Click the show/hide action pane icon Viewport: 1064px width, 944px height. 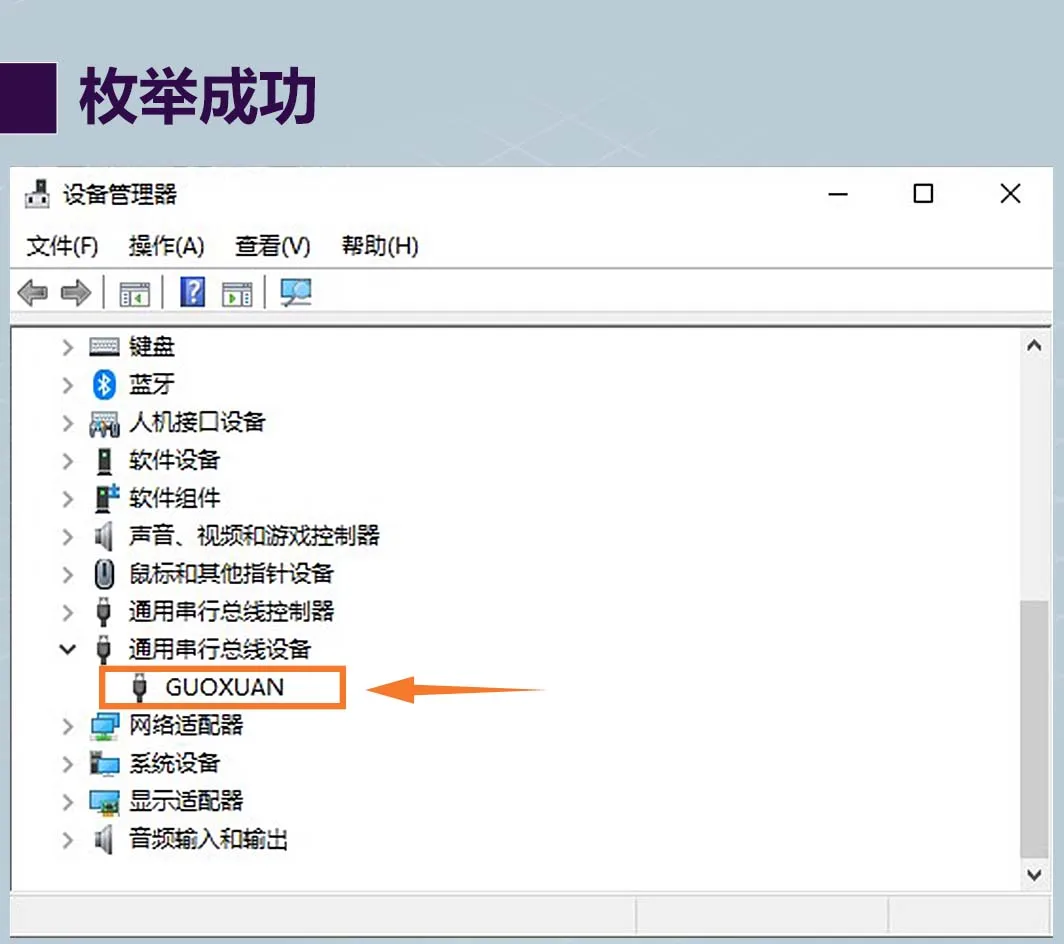tap(237, 295)
